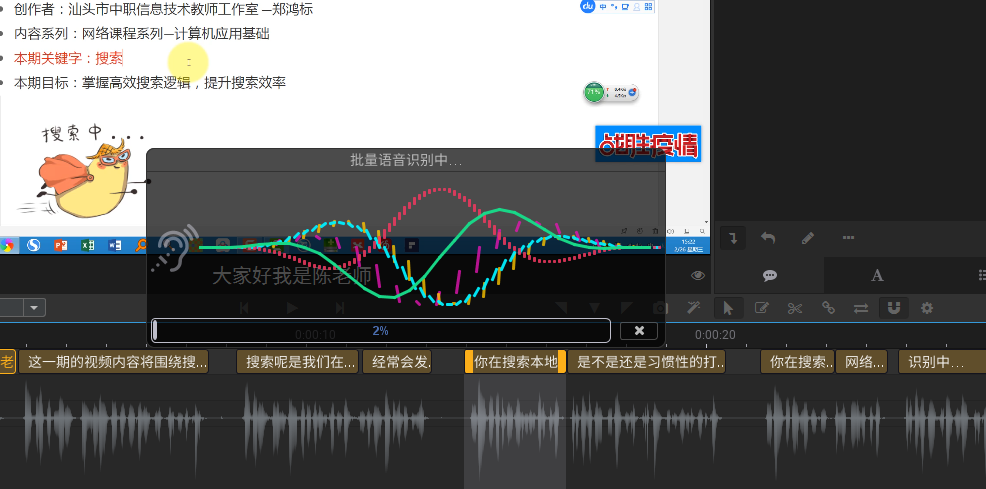This screenshot has width=986, height=489.
Task: Open the three-dots more options menu
Action: (x=848, y=238)
